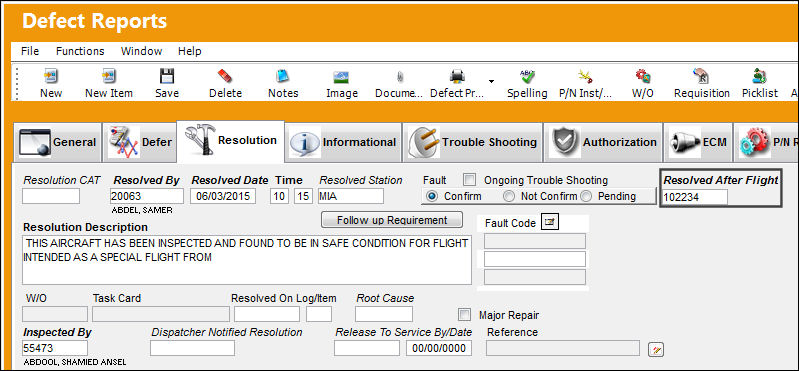The width and height of the screenshot is (799, 371).
Task: Click the Reference field
Action: 563,348
